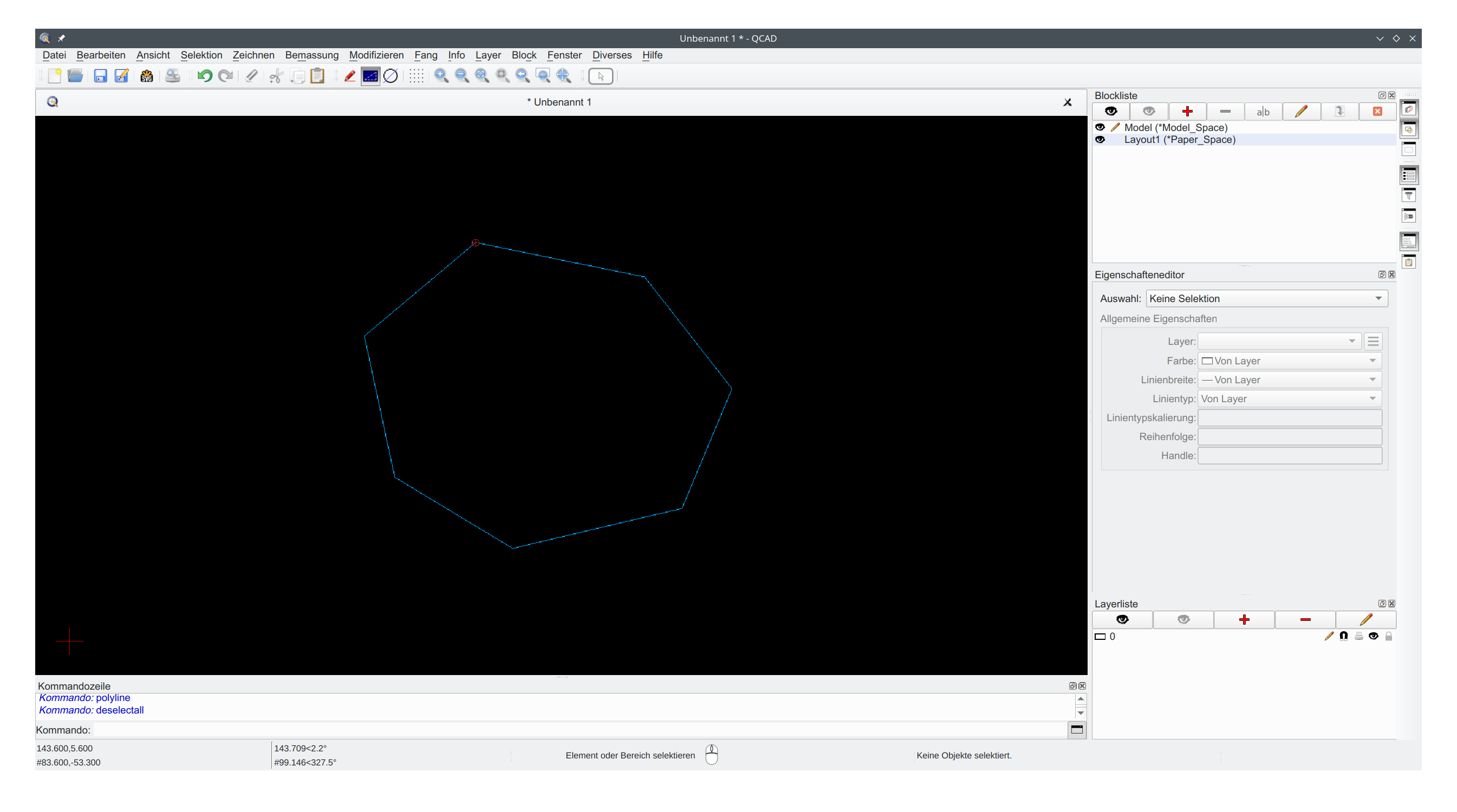The width and height of the screenshot is (1457, 812).
Task: Export drawing via SVG icon
Action: 146,76
